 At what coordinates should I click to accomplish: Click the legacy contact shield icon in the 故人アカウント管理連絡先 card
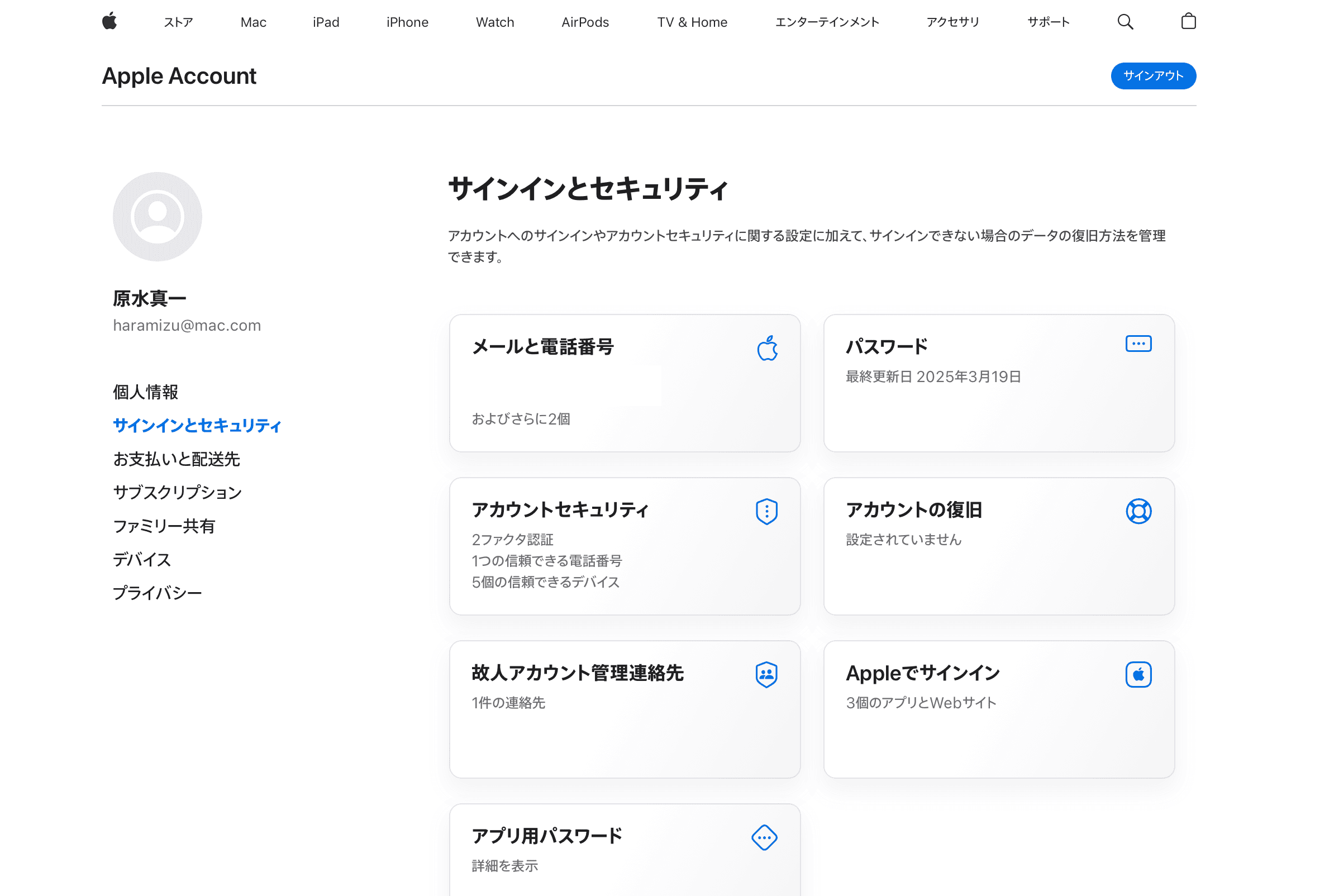pos(766,674)
